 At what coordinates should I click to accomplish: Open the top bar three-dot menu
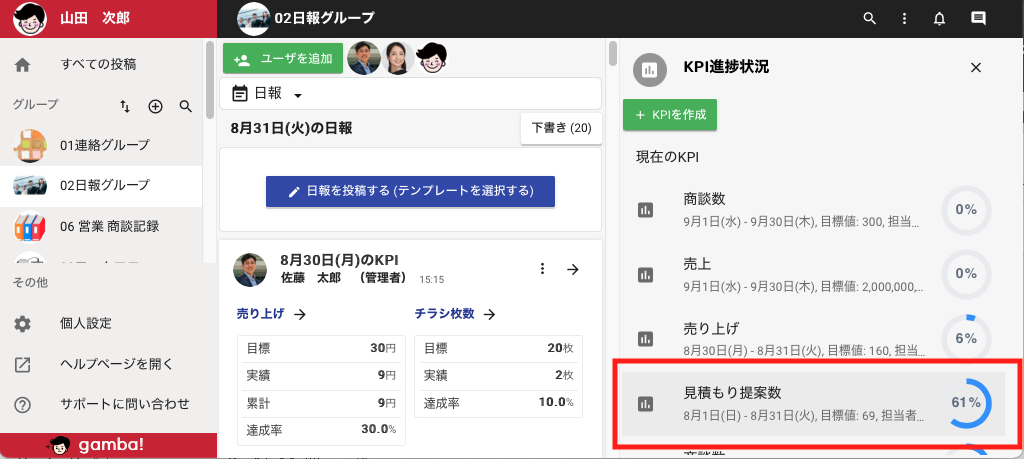pyautogui.click(x=904, y=18)
